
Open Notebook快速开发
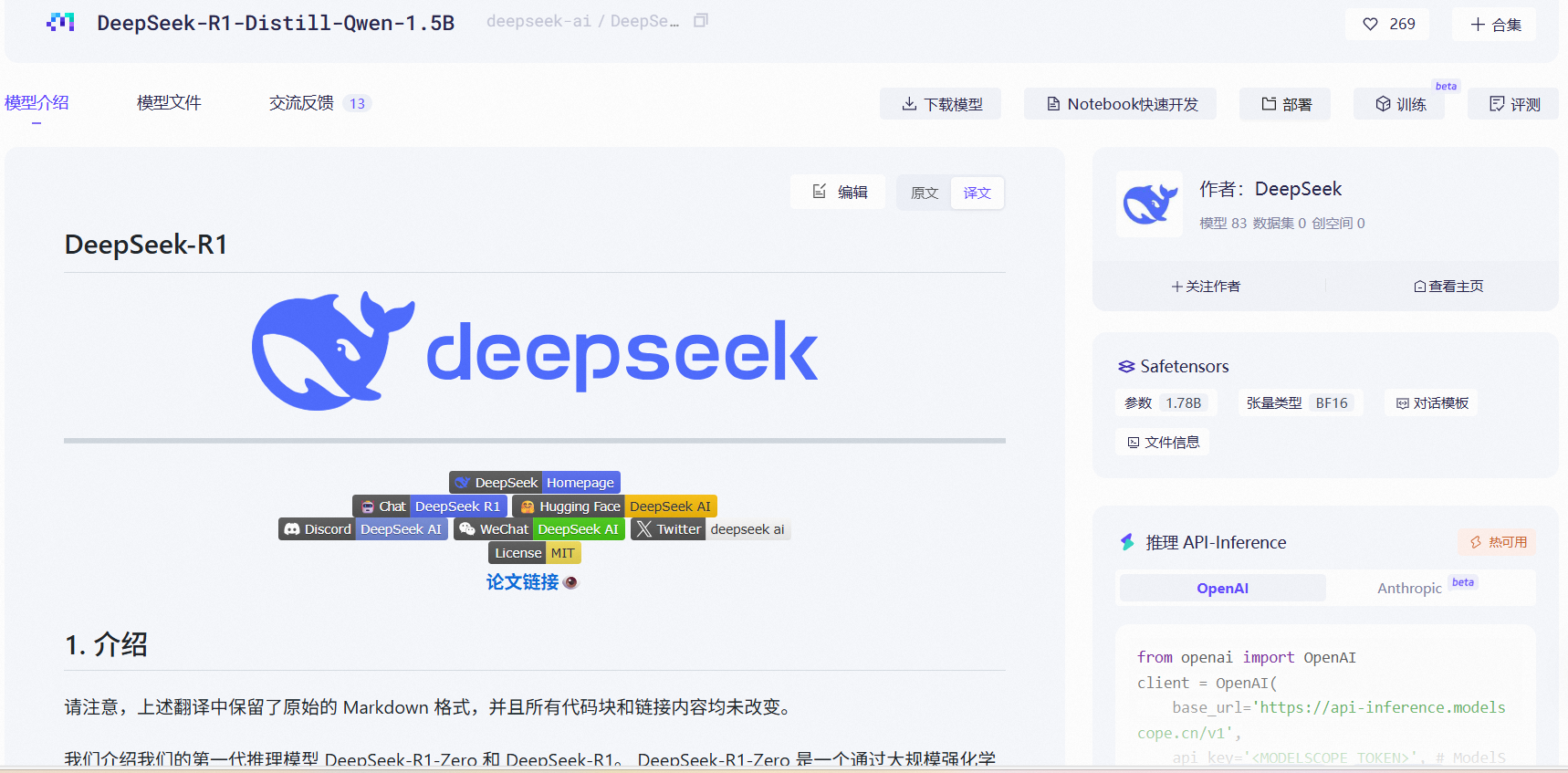pos(1121,104)
